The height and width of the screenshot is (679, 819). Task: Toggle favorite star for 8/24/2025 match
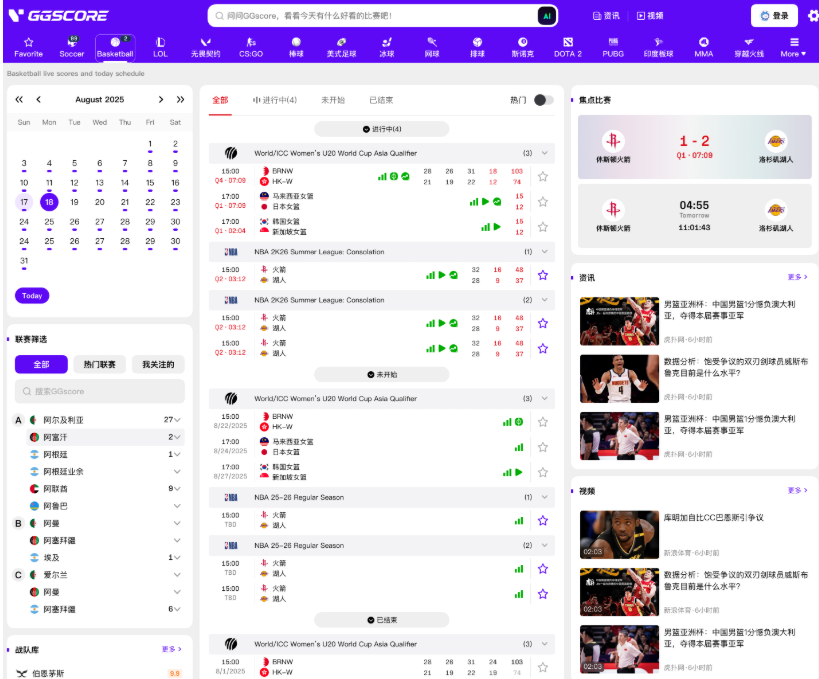543,447
